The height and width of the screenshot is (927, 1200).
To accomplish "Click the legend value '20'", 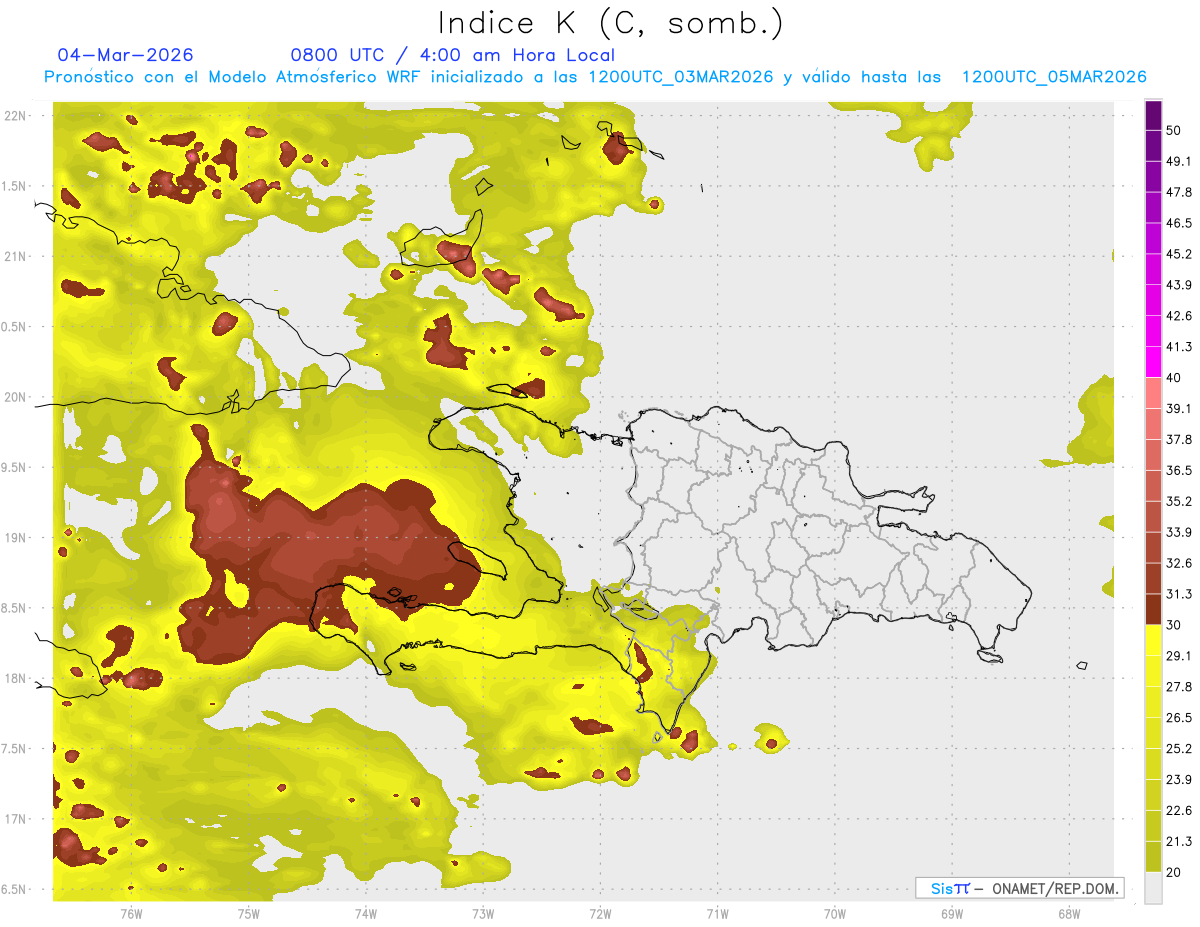I will 1175,873.
